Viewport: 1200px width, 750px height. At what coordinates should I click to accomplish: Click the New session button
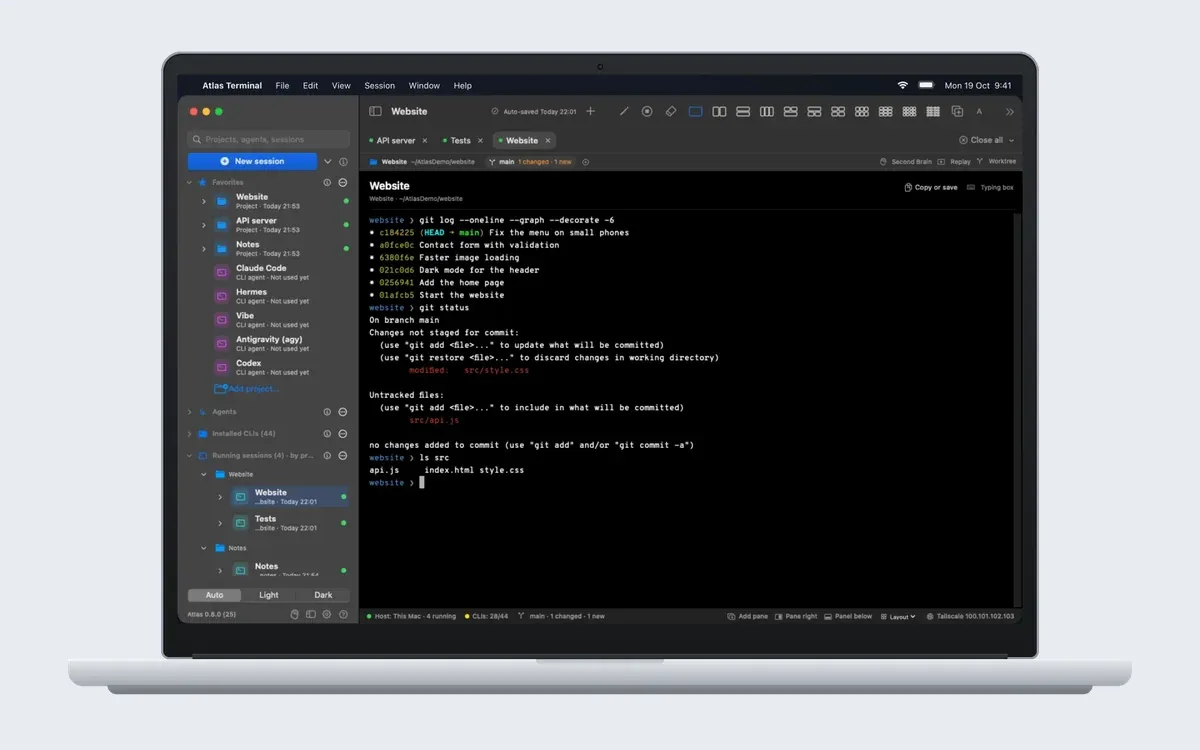[x=253, y=161]
